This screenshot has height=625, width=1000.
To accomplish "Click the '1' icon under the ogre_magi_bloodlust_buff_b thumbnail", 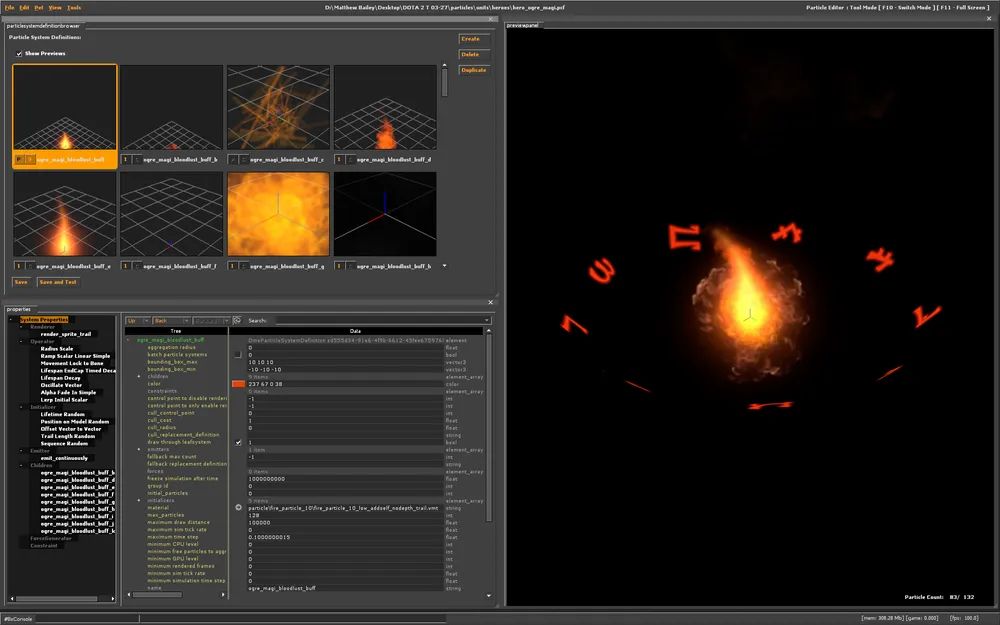I will (x=126, y=159).
